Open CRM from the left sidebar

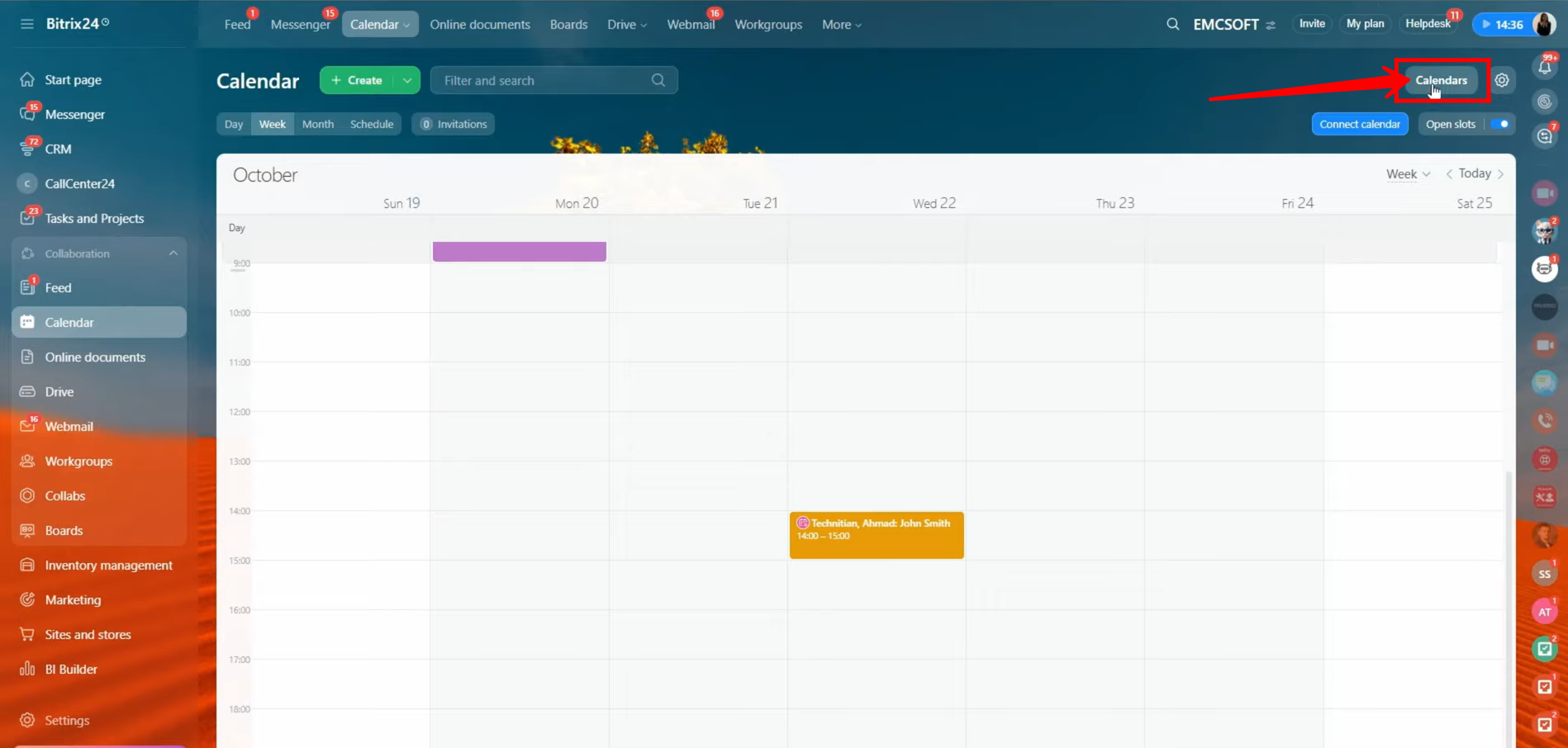[x=58, y=149]
